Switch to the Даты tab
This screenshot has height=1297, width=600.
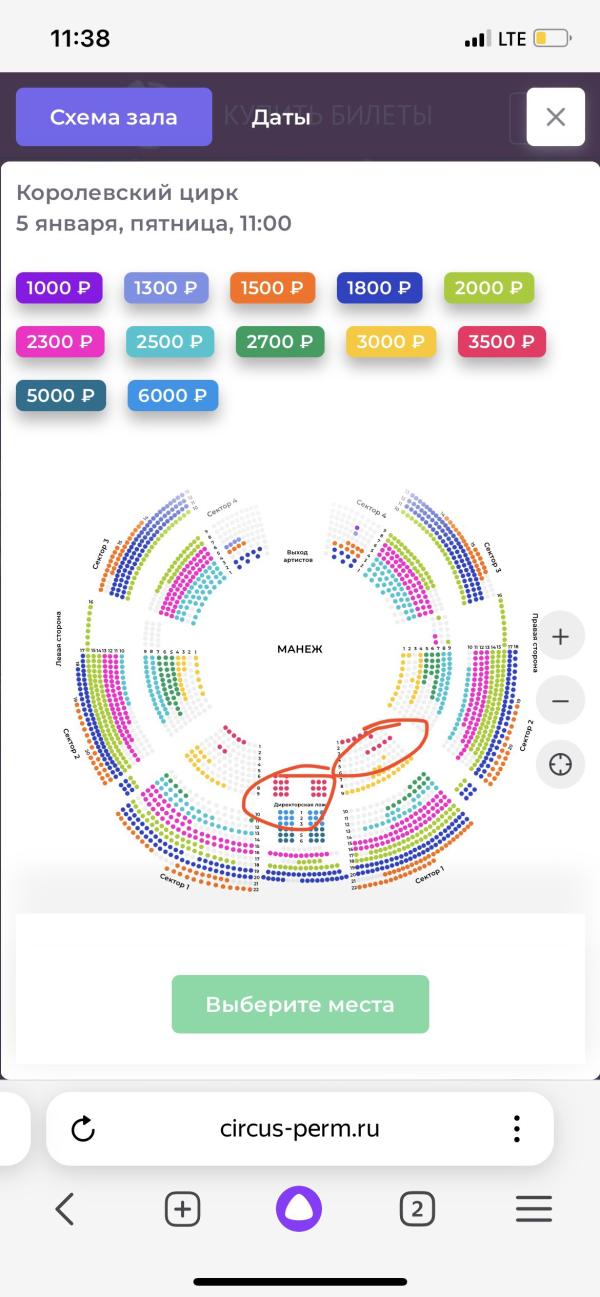coord(280,117)
